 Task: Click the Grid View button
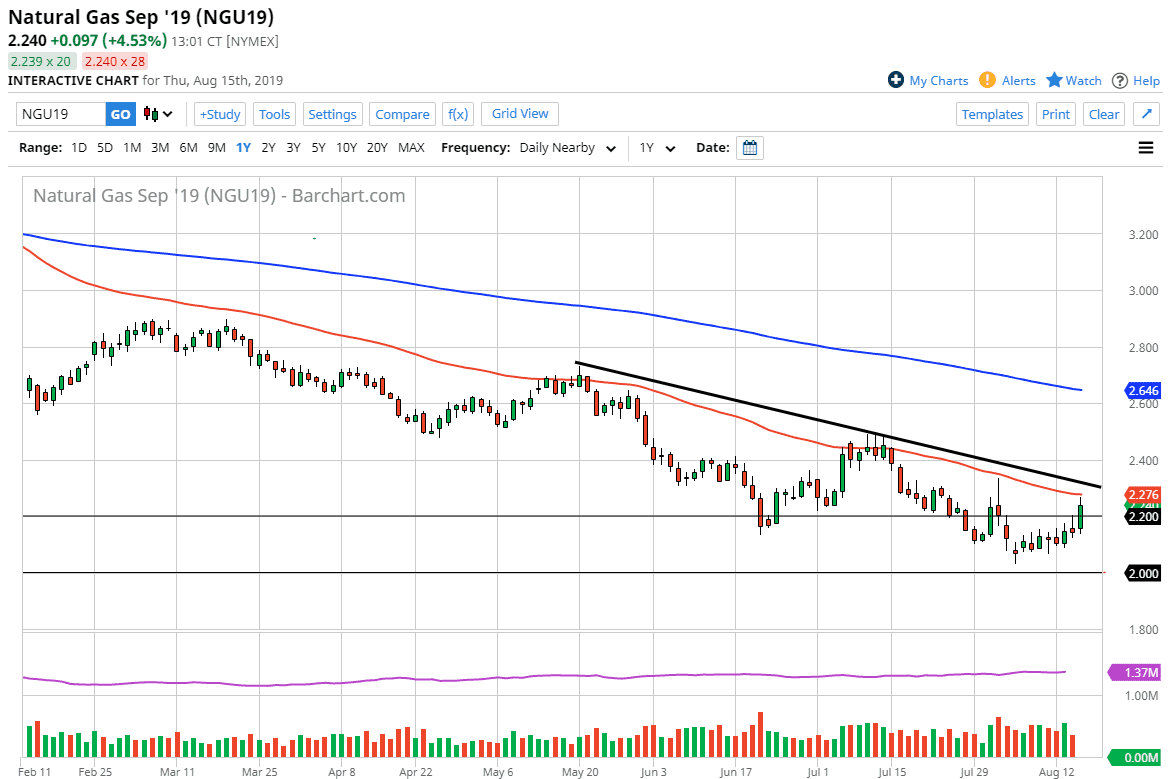click(x=520, y=113)
